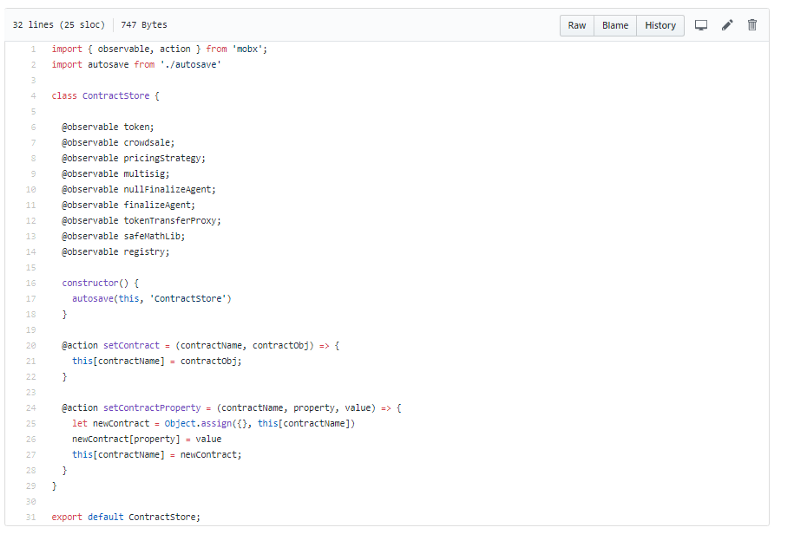Edit this file with the pencil icon
Image resolution: width=800 pixels, height=540 pixels.
point(727,25)
